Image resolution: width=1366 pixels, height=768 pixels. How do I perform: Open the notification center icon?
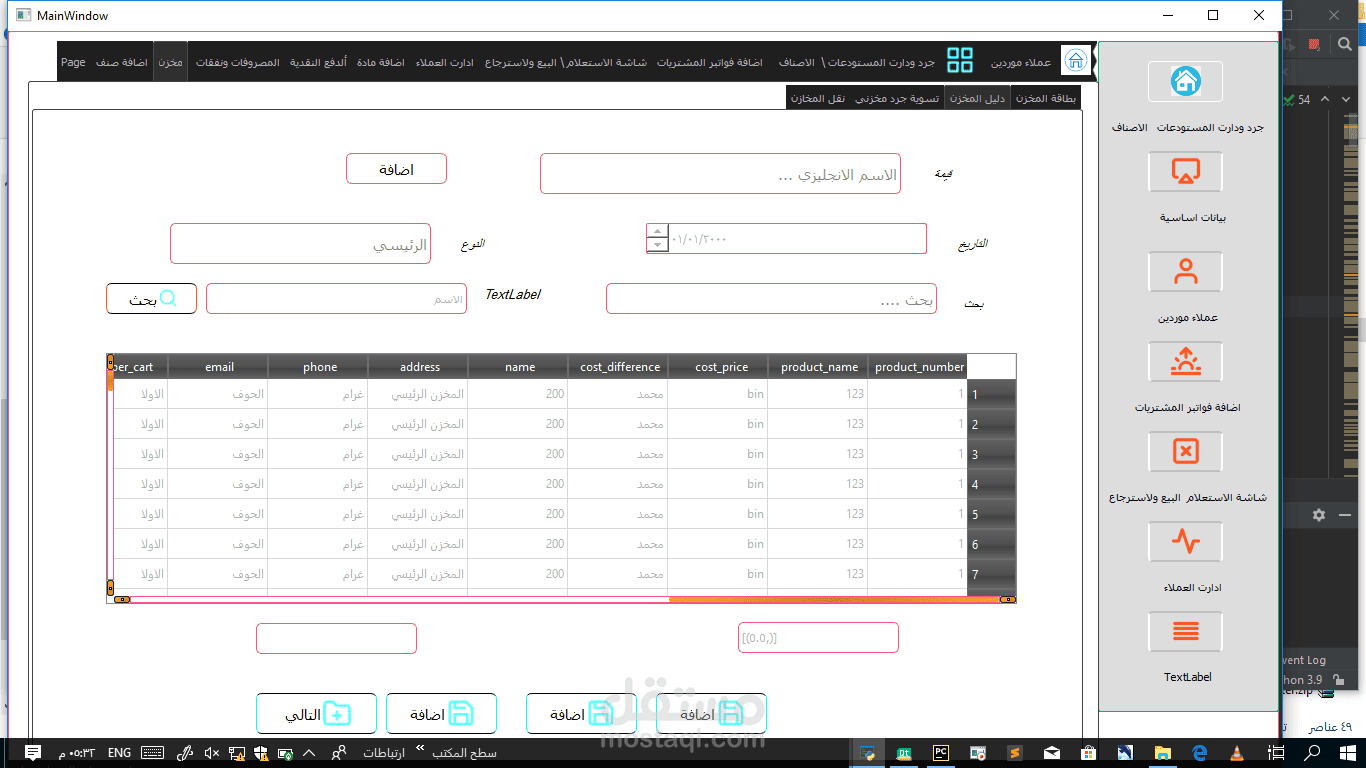[x=33, y=753]
